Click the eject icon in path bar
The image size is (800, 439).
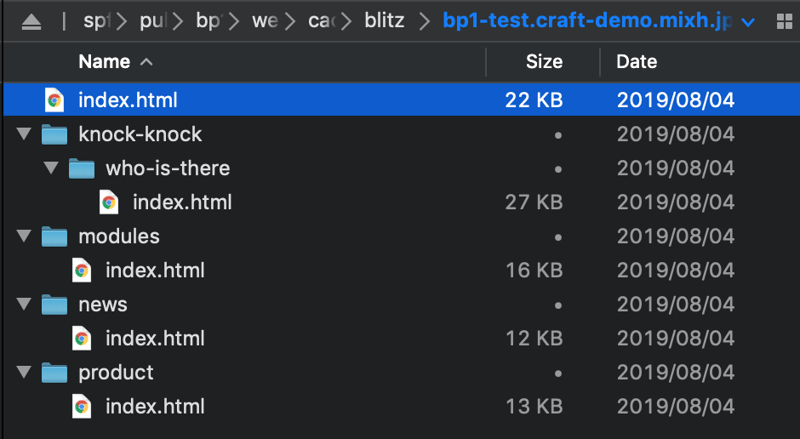coord(32,21)
